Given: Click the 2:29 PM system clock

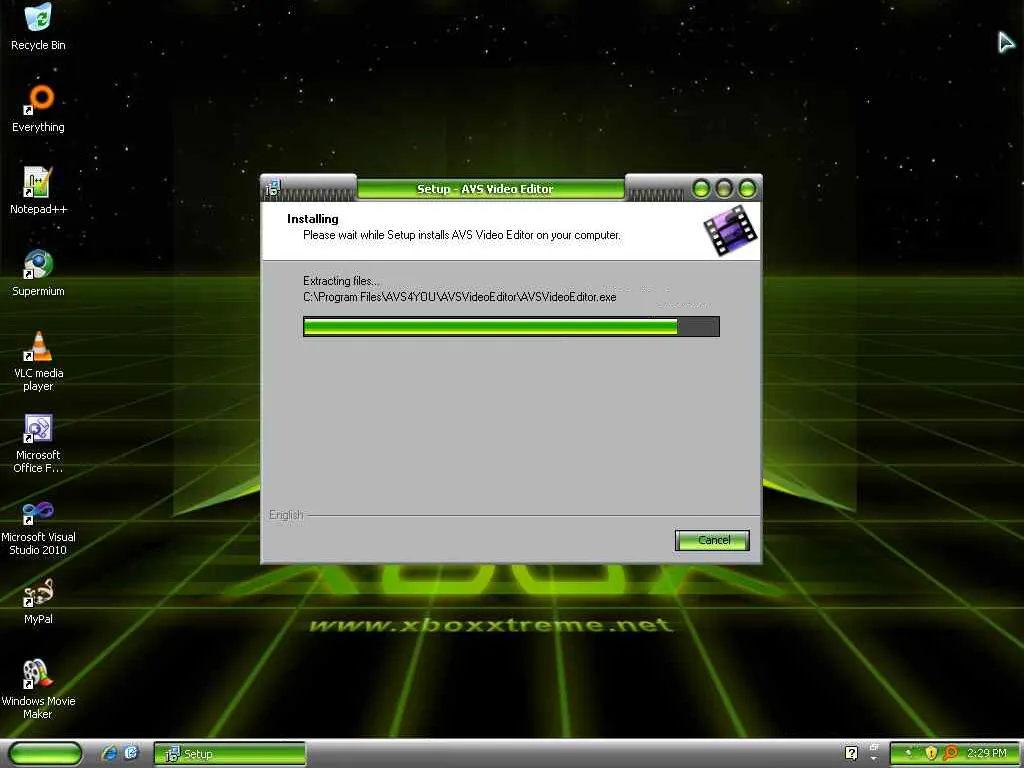Looking at the screenshot, I should [987, 753].
